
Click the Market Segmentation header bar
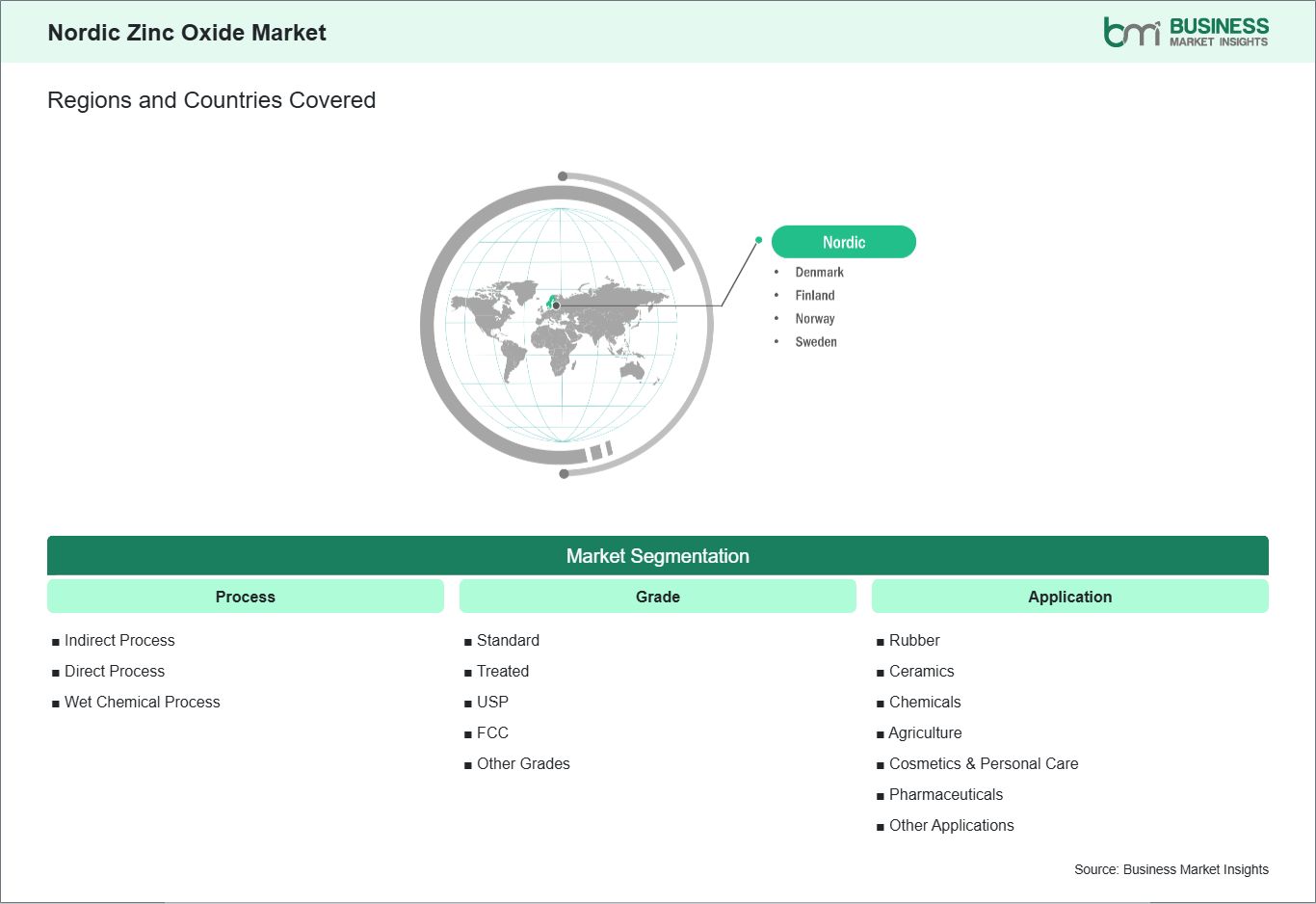[658, 556]
